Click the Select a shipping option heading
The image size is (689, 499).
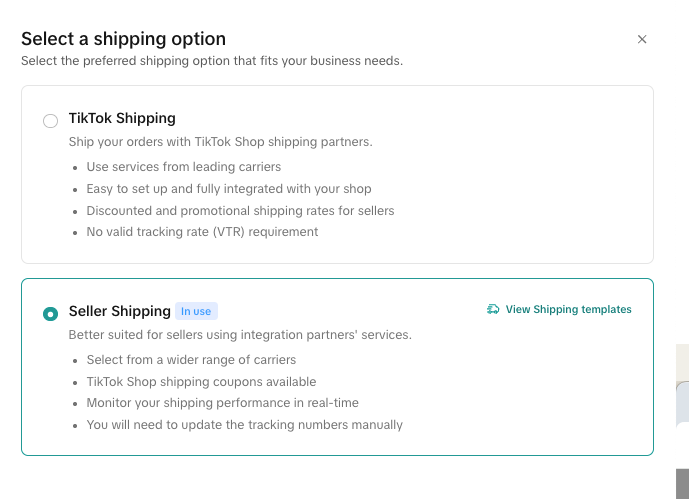coord(123,39)
